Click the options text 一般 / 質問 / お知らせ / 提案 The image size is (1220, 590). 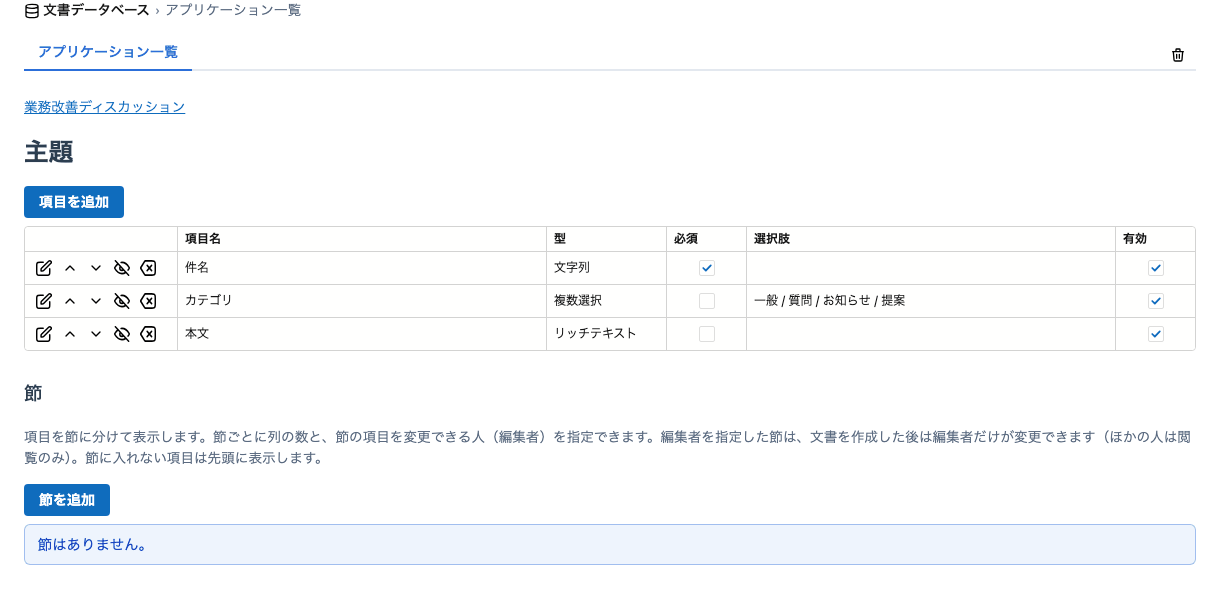(830, 301)
